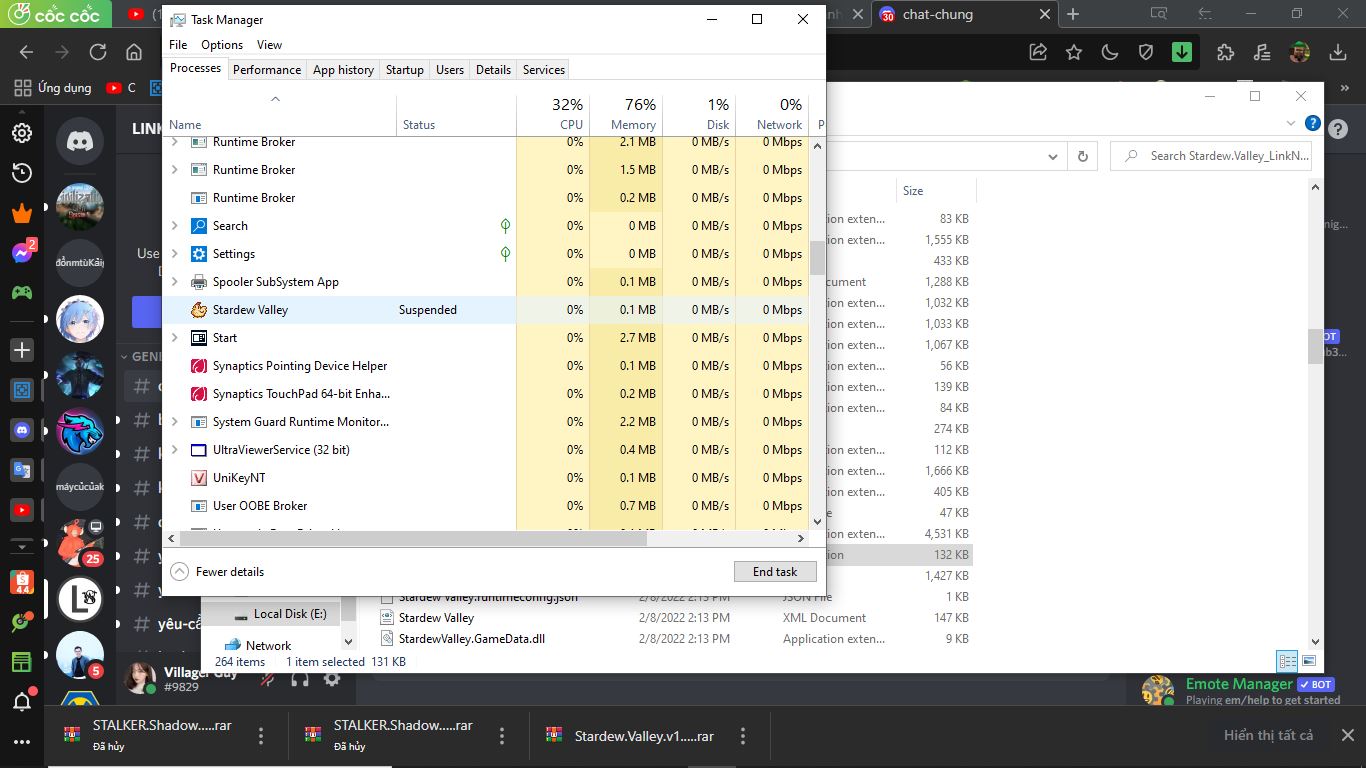This screenshot has height=768, width=1366.
Task: Click the Messenger icon in browser sidebar
Action: [22, 253]
